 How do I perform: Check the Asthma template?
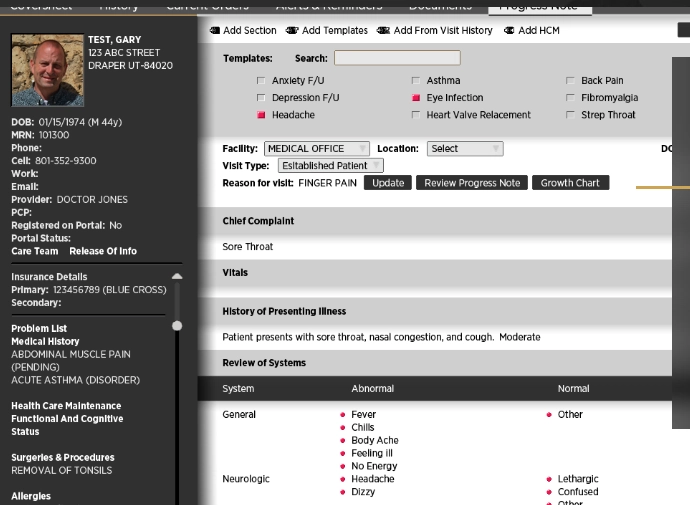click(x=416, y=81)
